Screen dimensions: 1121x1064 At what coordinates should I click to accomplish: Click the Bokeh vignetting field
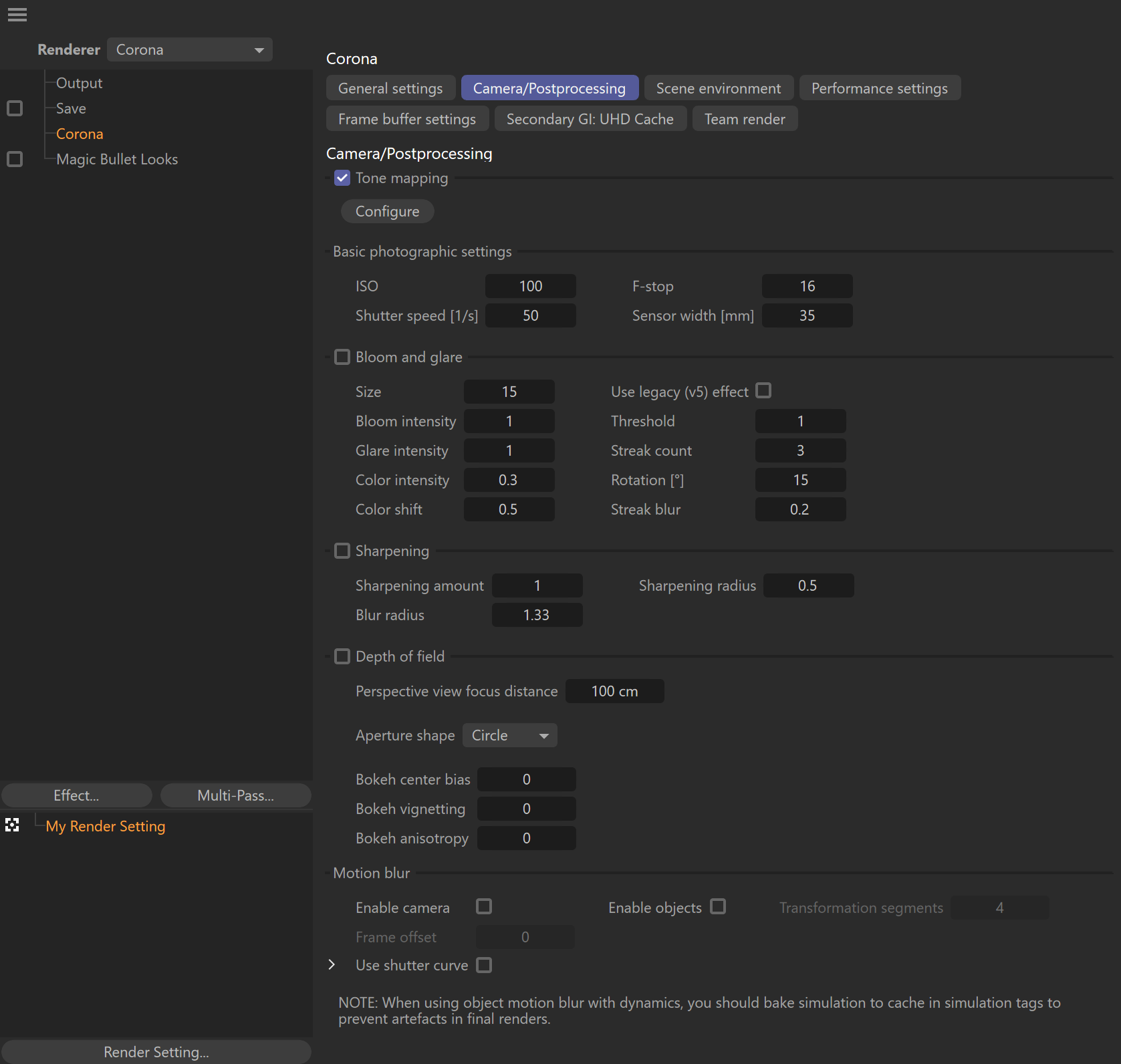pyautogui.click(x=527, y=809)
